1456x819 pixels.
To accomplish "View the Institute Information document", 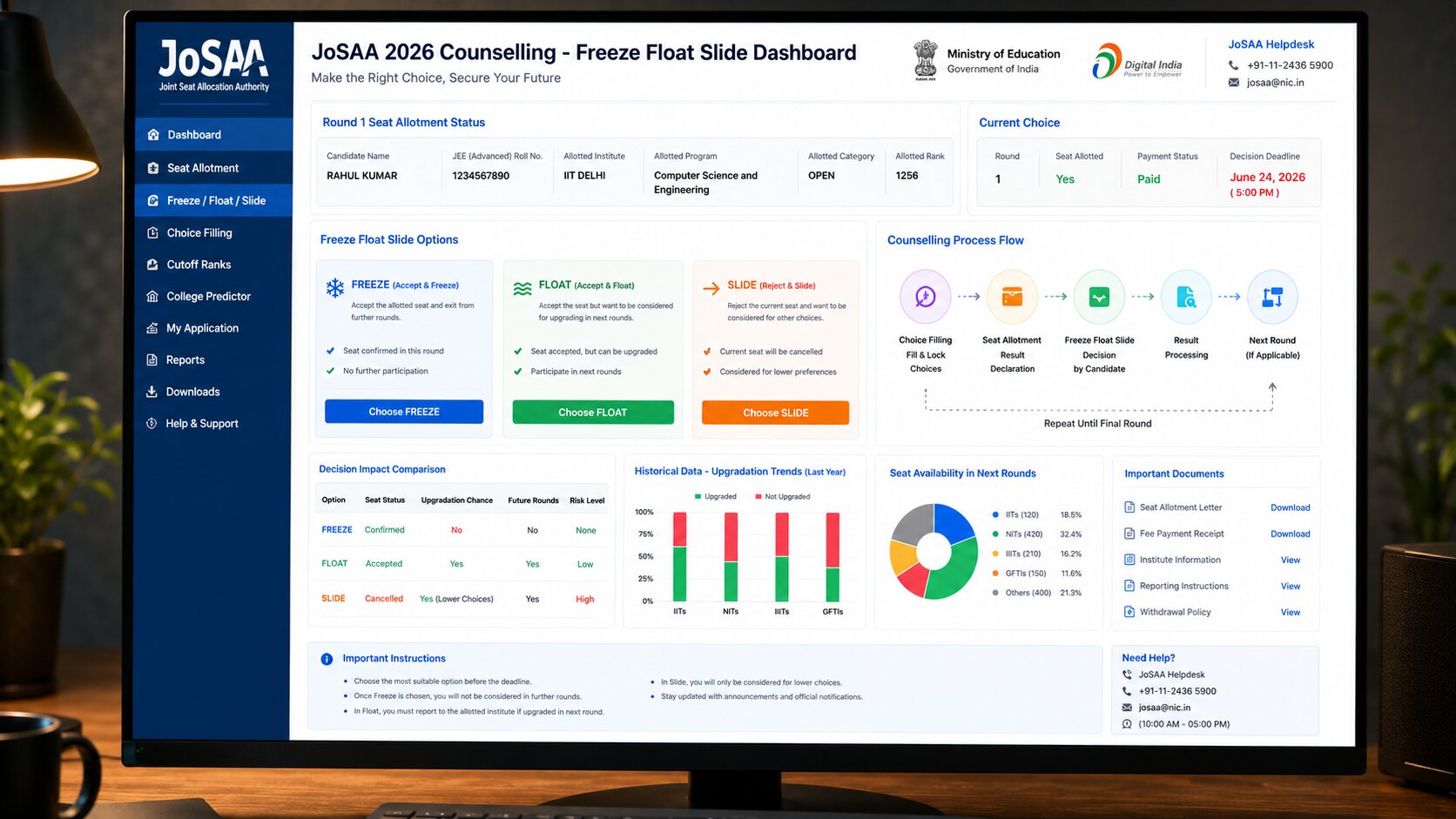I will pyautogui.click(x=1291, y=561).
